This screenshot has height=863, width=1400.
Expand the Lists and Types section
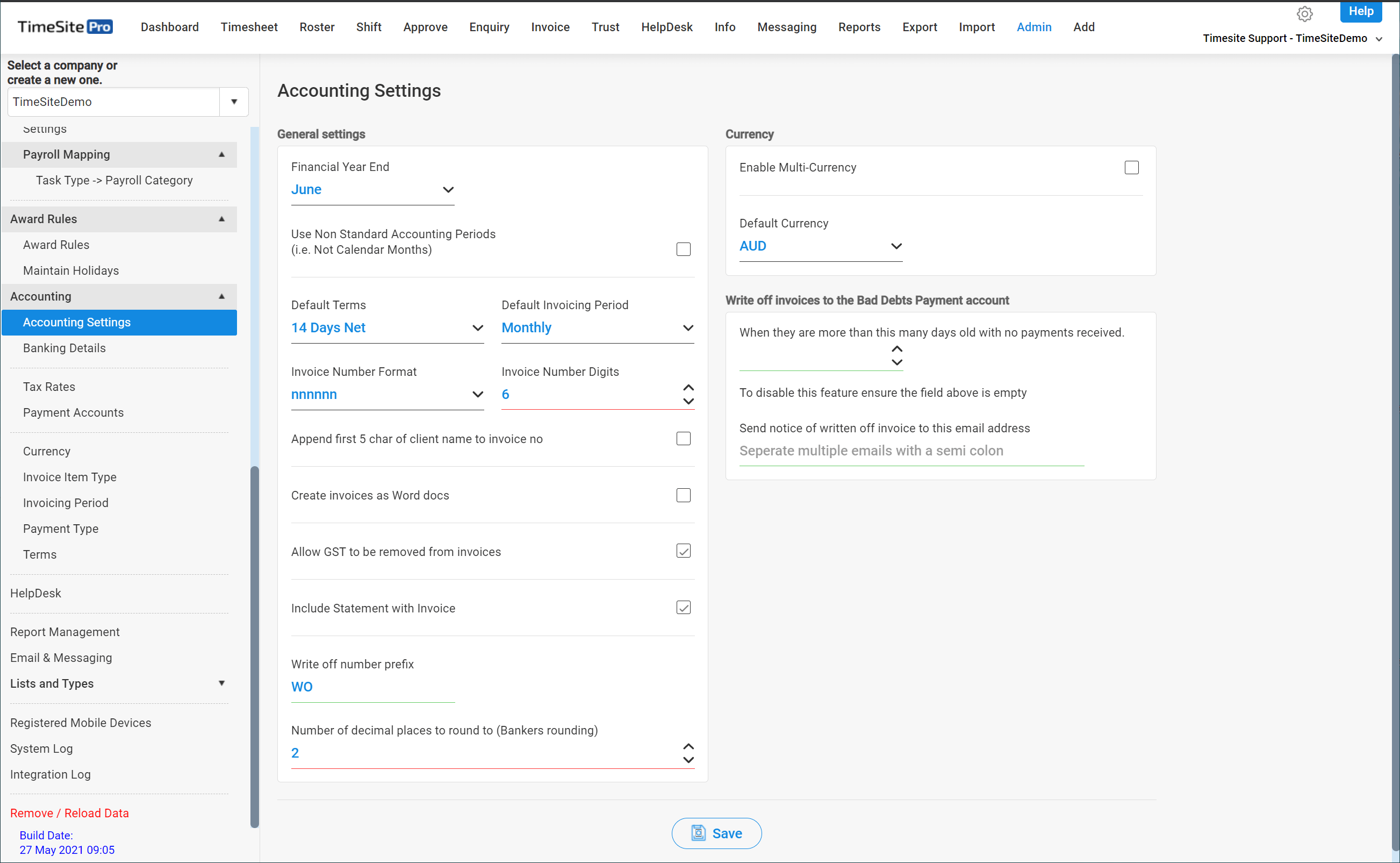tap(119, 684)
